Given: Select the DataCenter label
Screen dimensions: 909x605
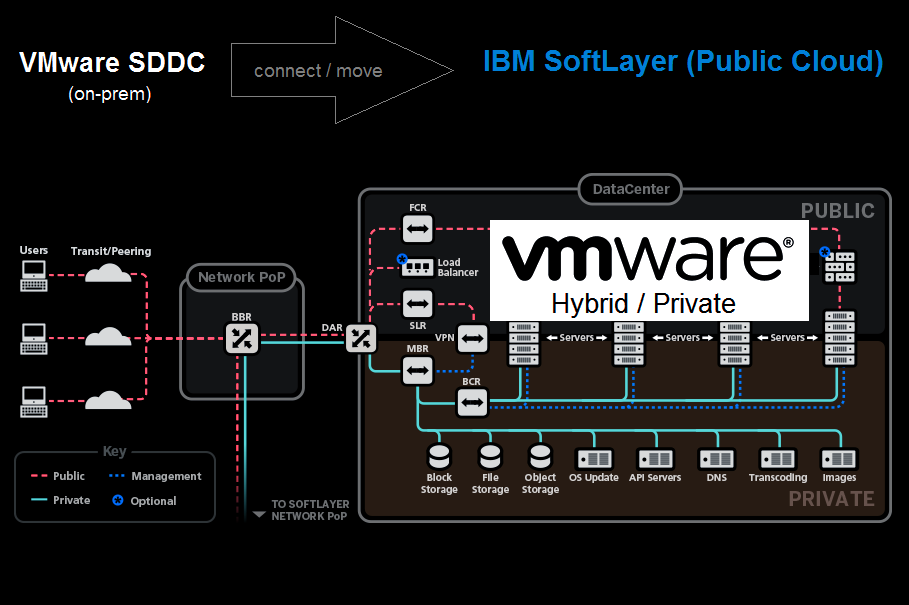Looking at the screenshot, I should [631, 189].
